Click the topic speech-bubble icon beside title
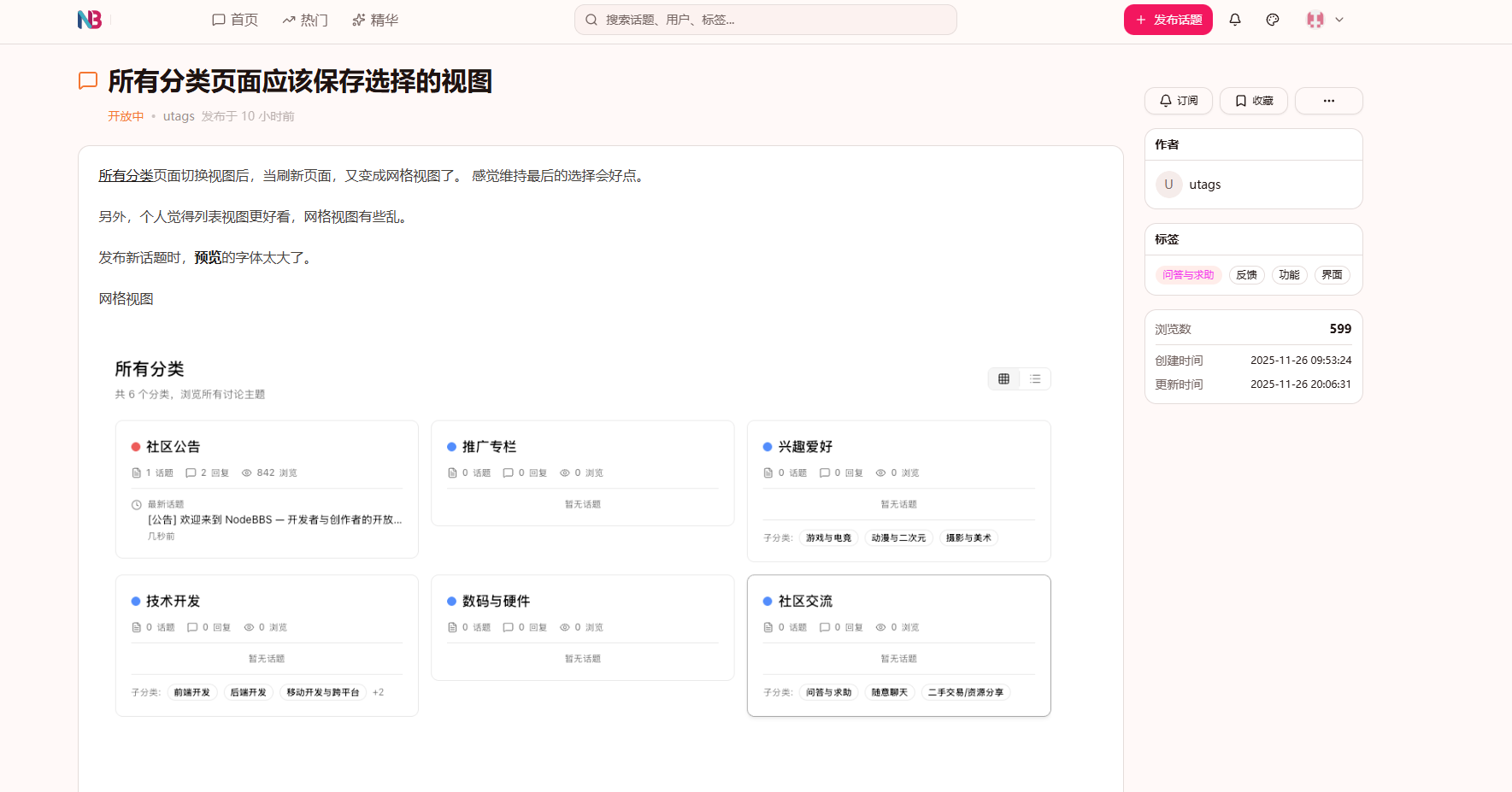Image resolution: width=1512 pixels, height=792 pixels. 88,81
